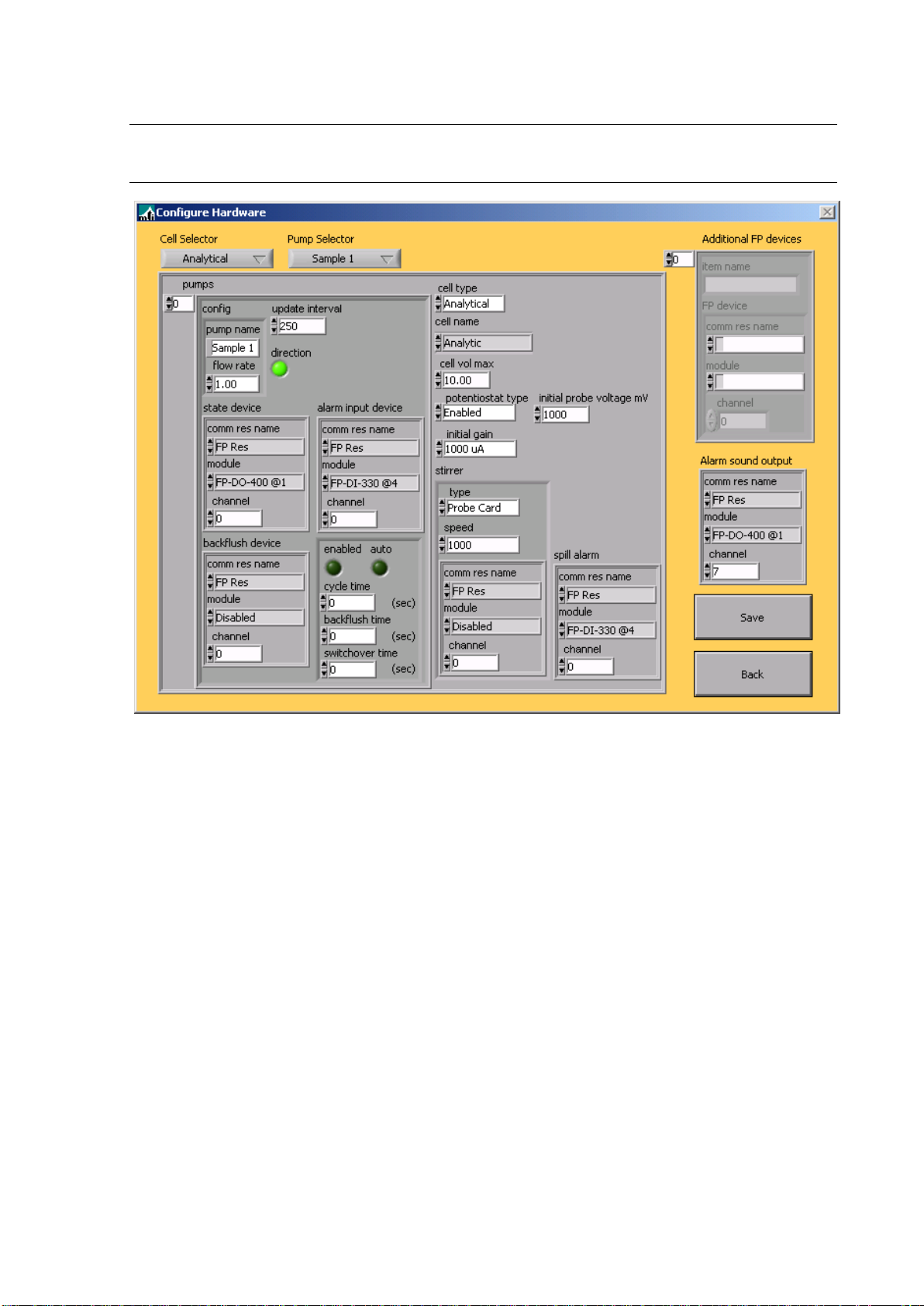Open FP device module field
The image size is (924, 1306).
(759, 381)
